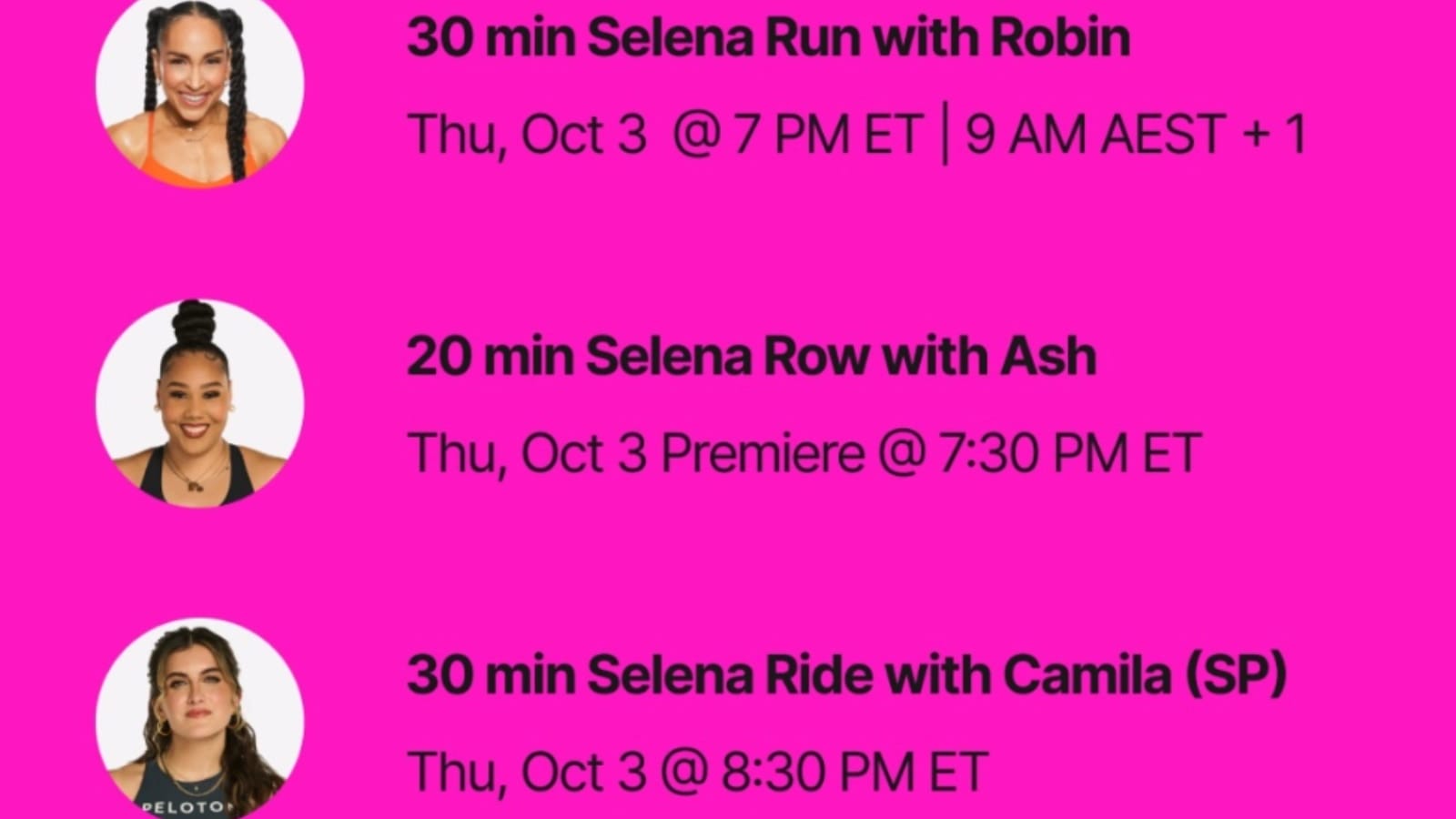Click the name Robin in the run title
1456x819 pixels.
pyautogui.click(x=1060, y=38)
